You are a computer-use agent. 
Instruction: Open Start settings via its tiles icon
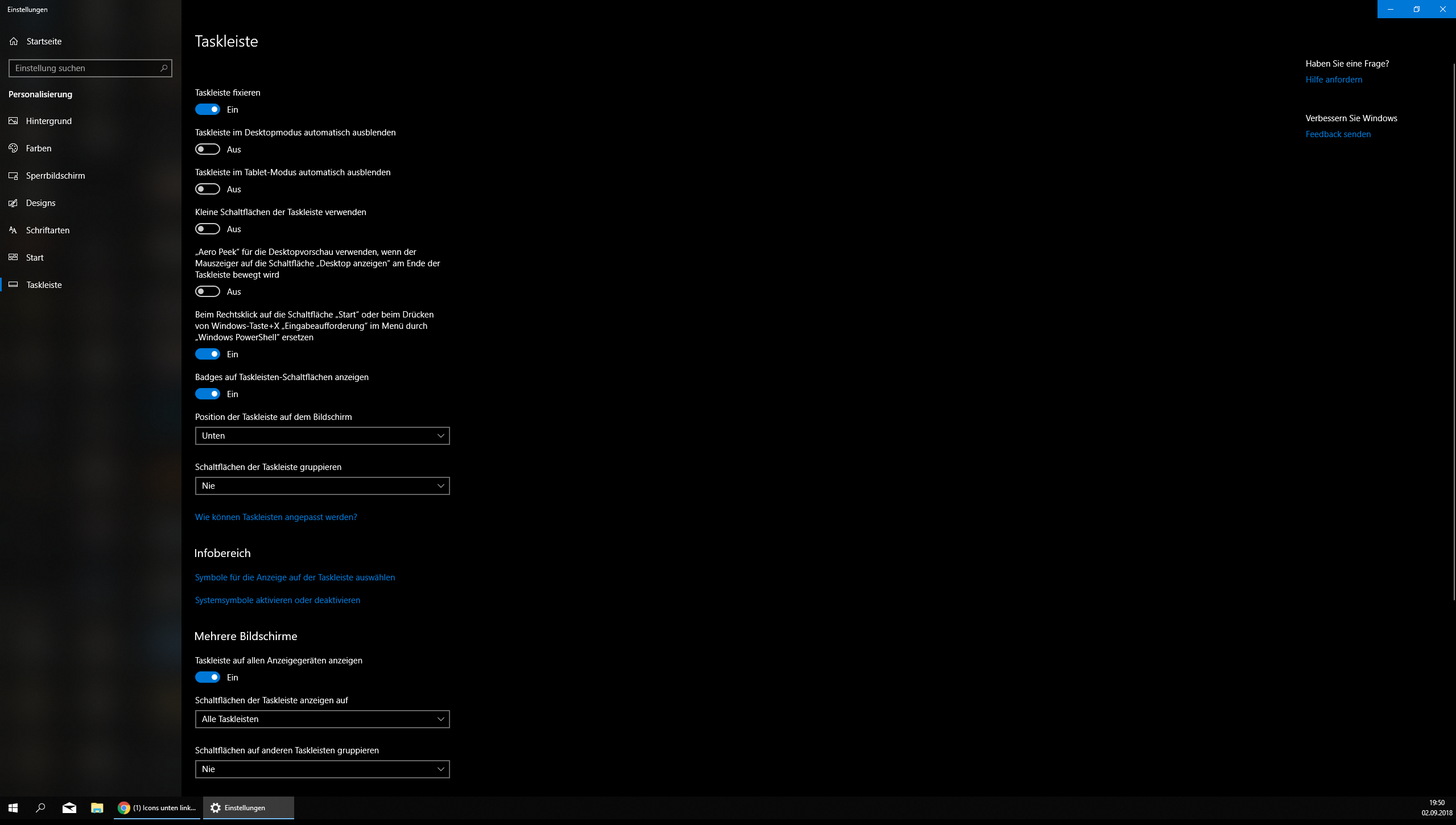pos(14,257)
